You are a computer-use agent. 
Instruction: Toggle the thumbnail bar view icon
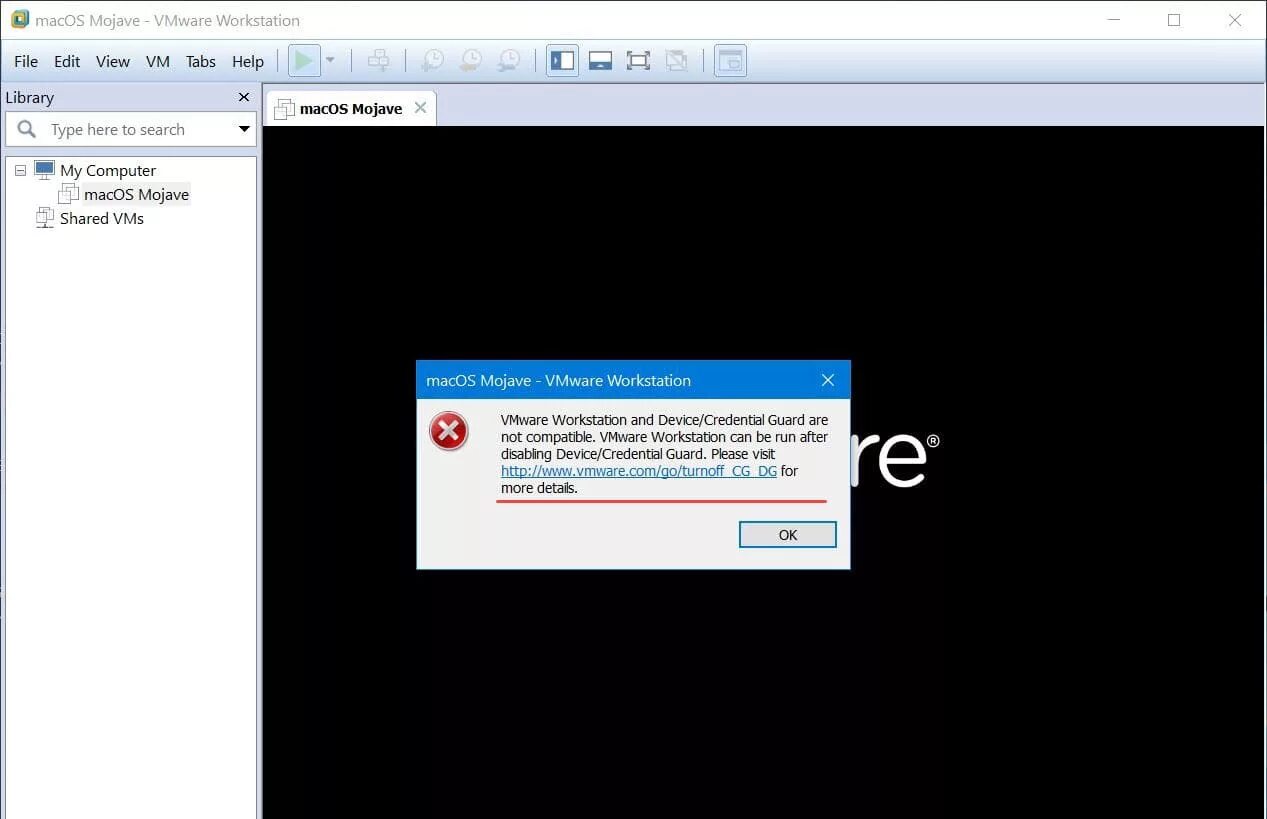pos(600,61)
